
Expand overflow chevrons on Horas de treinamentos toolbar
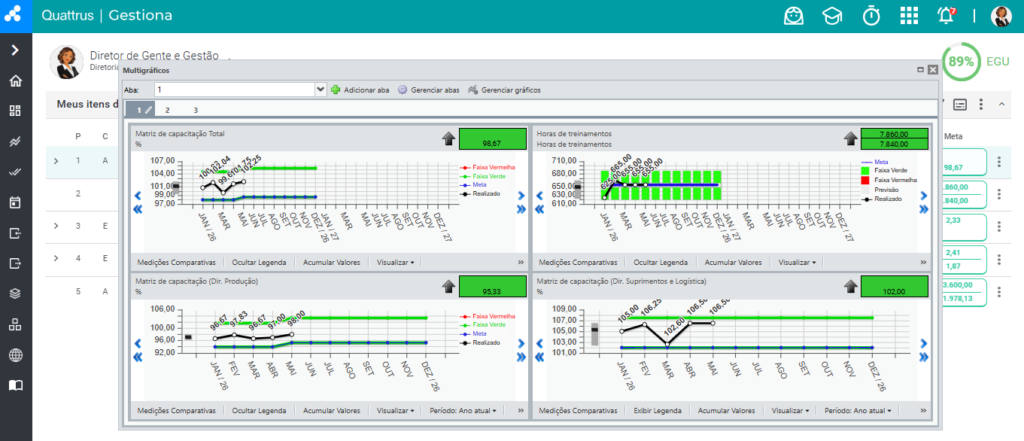pos(923,262)
